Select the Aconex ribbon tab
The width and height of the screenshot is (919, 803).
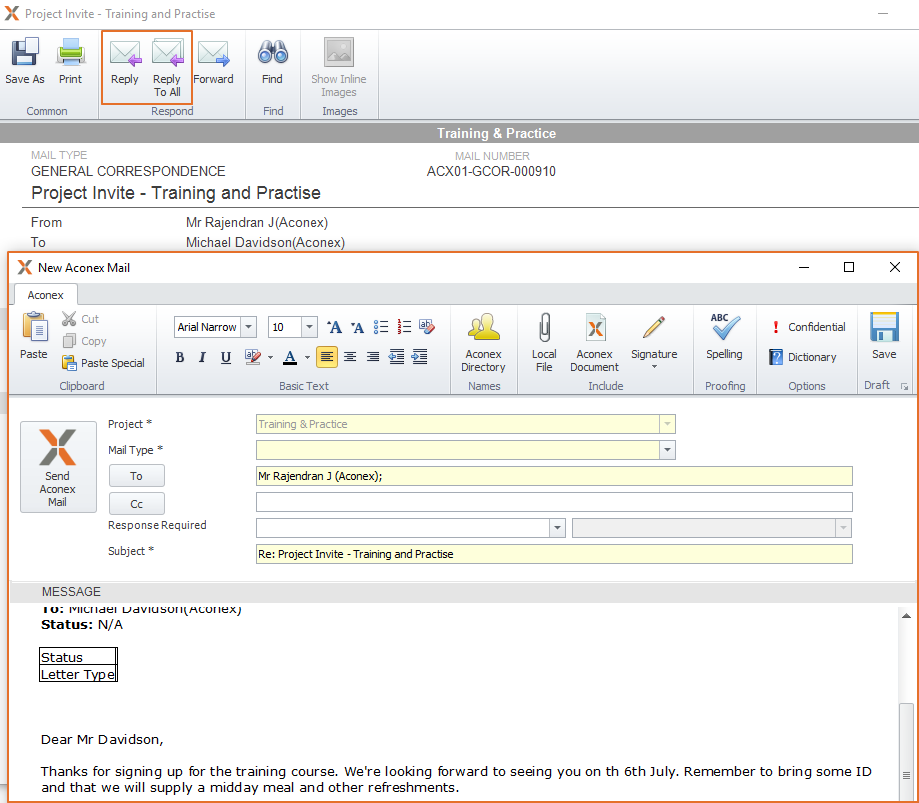point(46,295)
